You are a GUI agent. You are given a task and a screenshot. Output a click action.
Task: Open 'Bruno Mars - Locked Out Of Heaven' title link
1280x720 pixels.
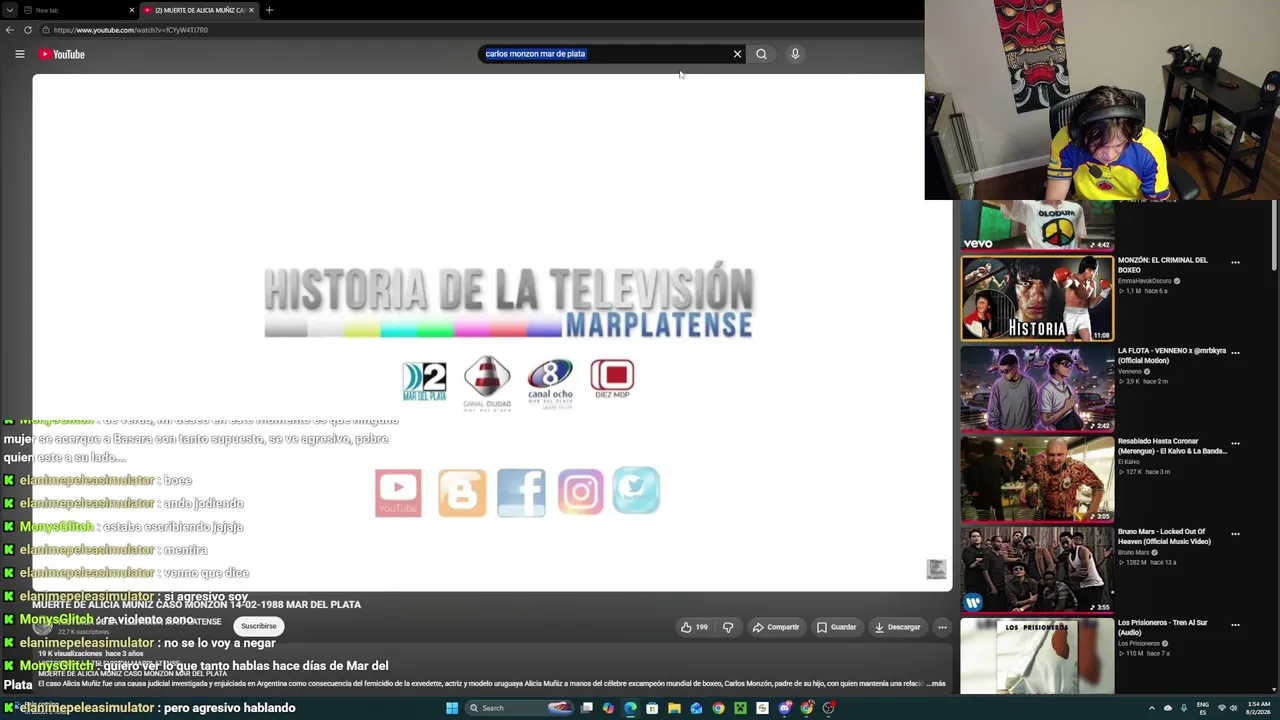1165,537
